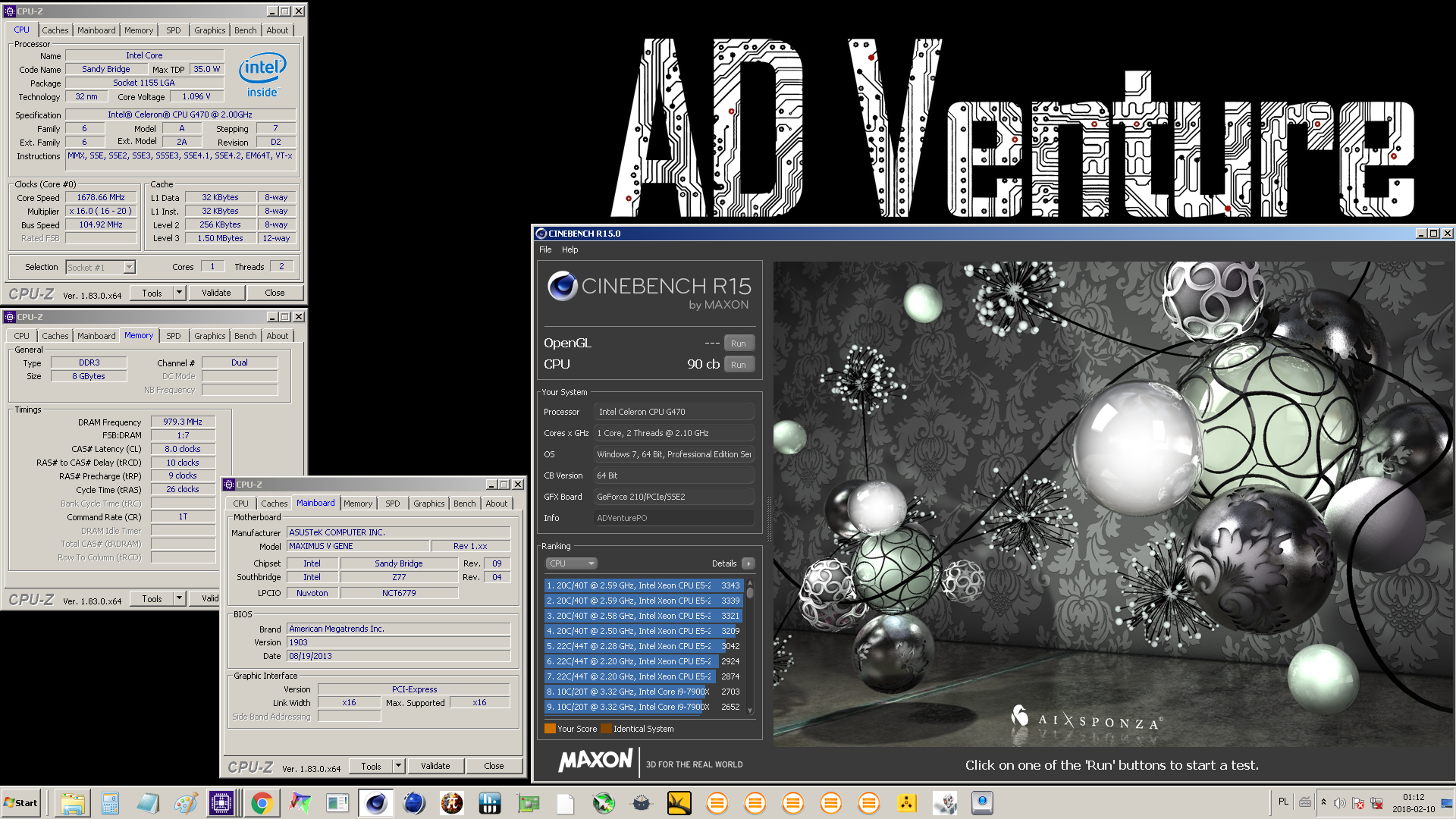Click the orange Your Score legend swatch
The image size is (1456, 819).
coord(550,729)
